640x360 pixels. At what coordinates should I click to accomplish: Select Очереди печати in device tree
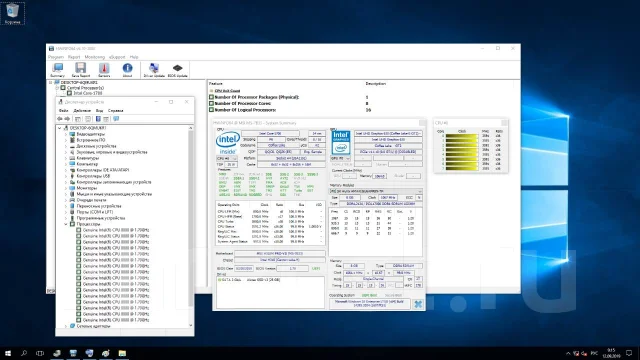click(91, 200)
